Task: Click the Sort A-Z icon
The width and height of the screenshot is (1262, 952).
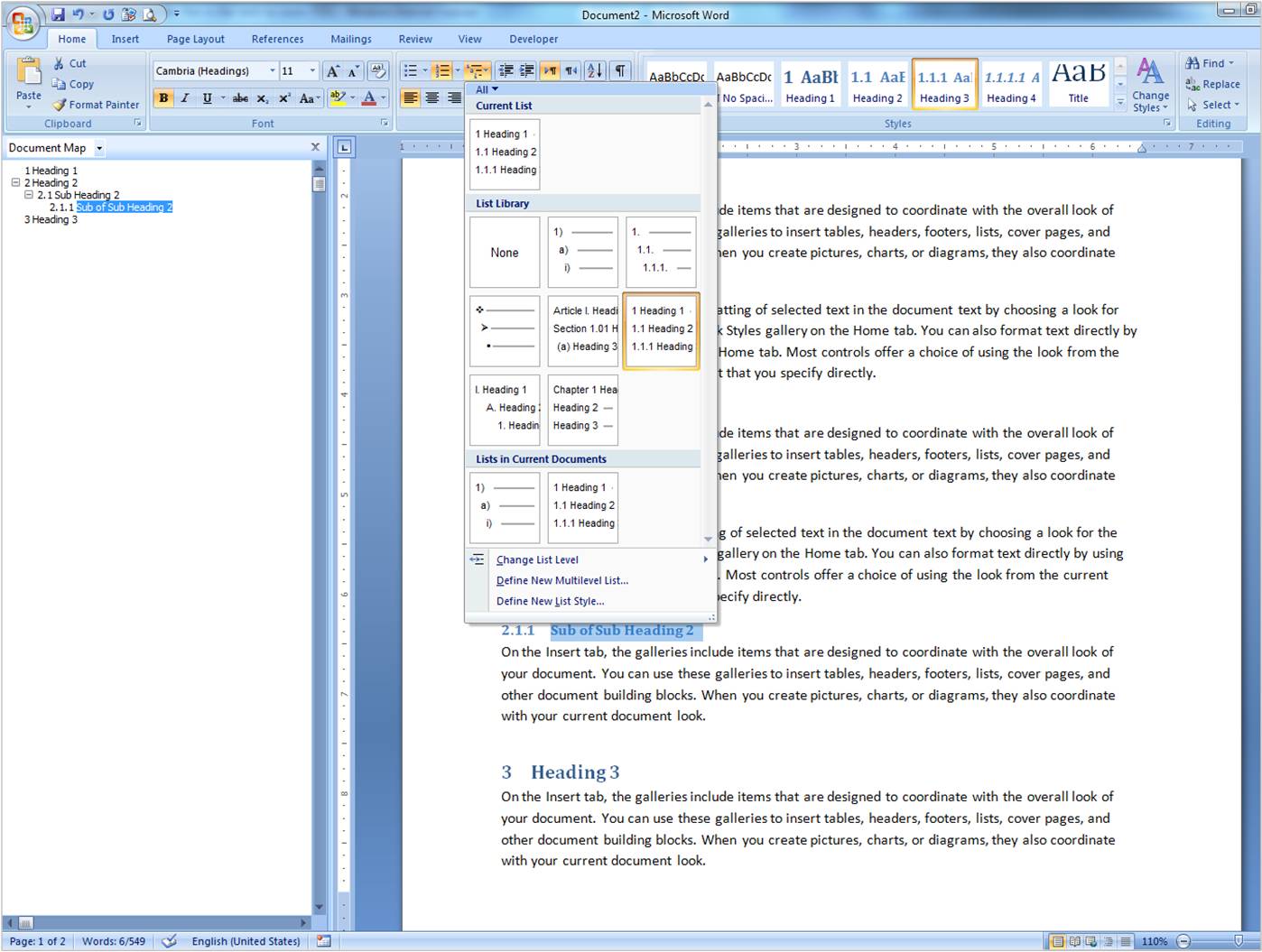Action: [x=595, y=70]
